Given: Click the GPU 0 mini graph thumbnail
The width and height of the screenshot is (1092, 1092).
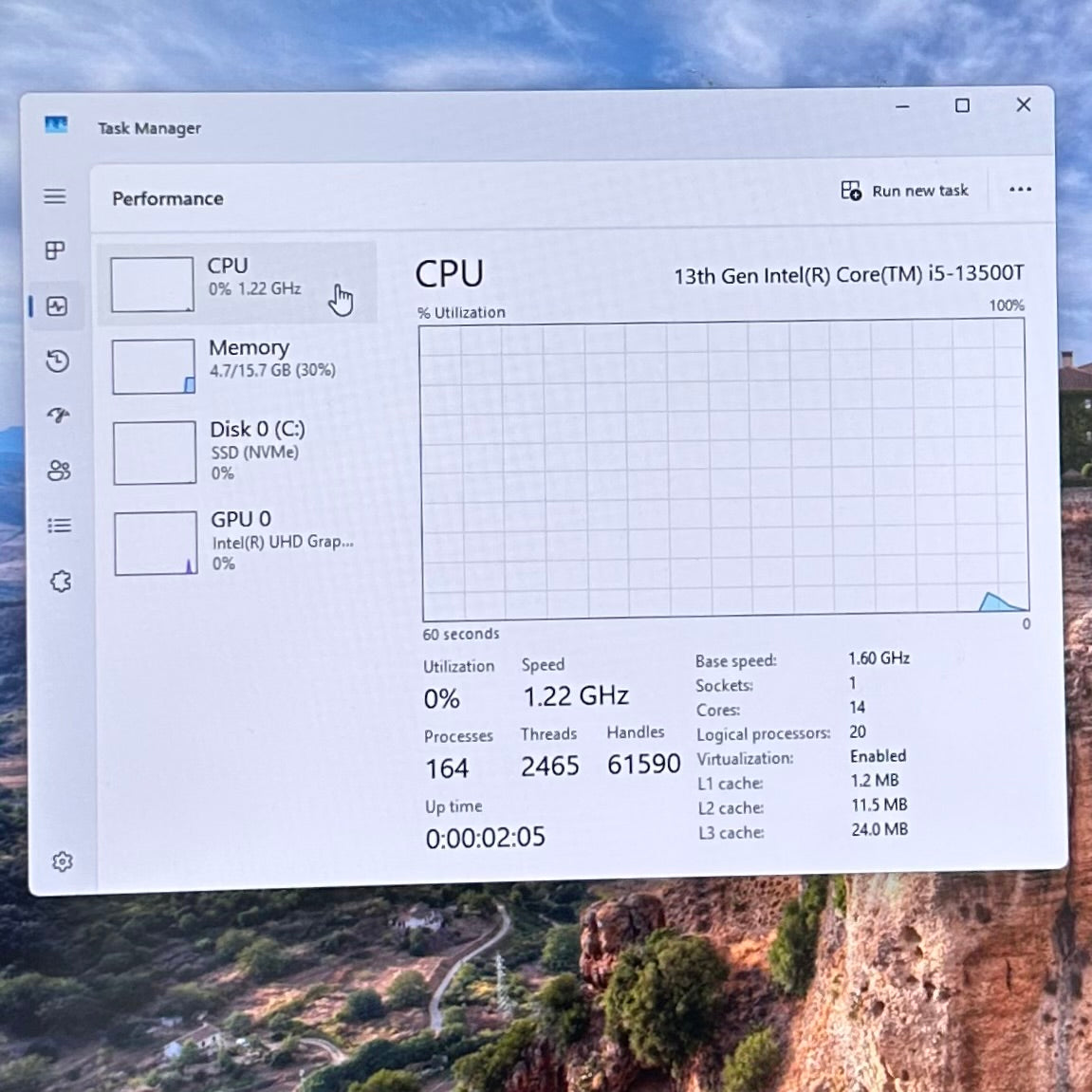Looking at the screenshot, I should 156,544.
